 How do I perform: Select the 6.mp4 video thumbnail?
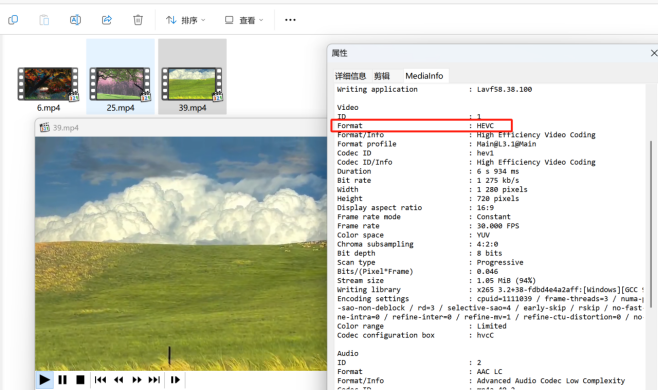[x=48, y=84]
